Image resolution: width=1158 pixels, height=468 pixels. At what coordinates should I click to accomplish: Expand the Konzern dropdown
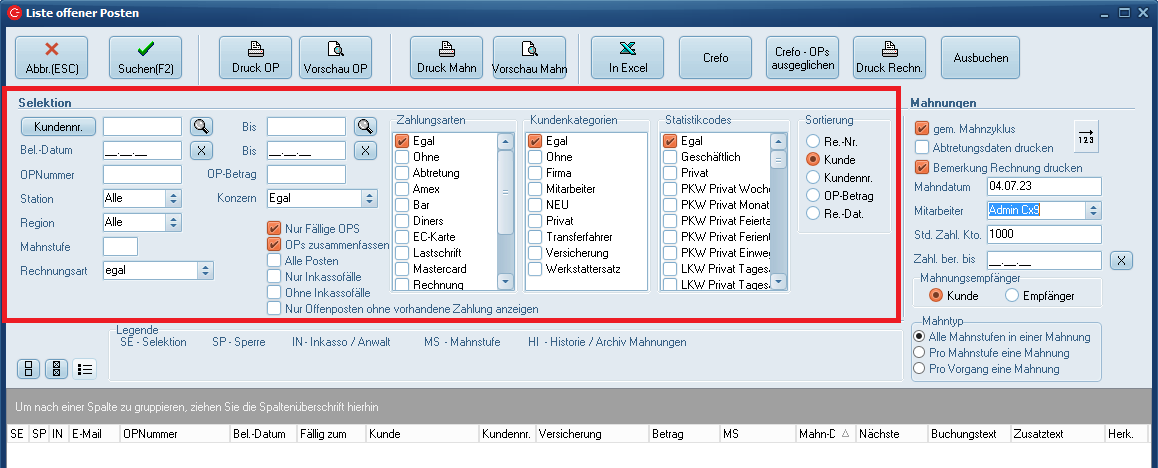tap(370, 198)
